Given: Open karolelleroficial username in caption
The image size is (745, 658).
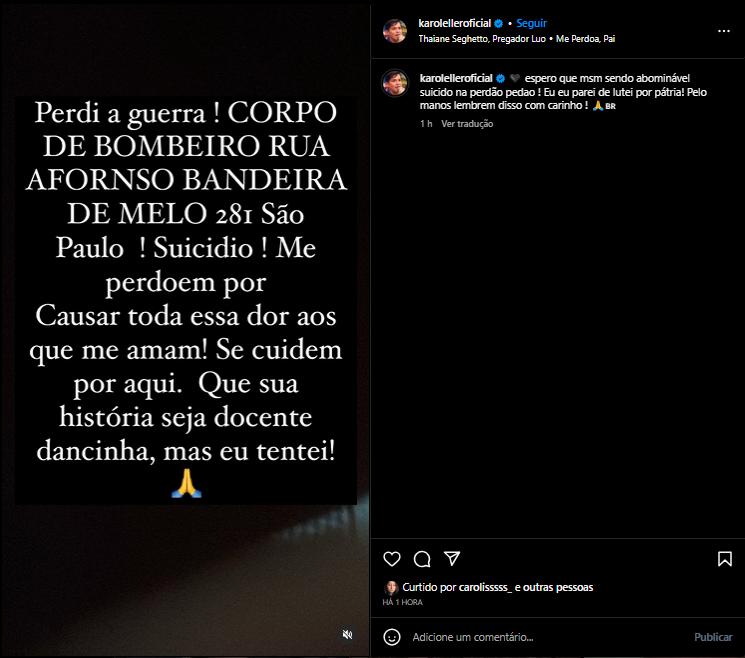Looking at the screenshot, I should (456, 78).
